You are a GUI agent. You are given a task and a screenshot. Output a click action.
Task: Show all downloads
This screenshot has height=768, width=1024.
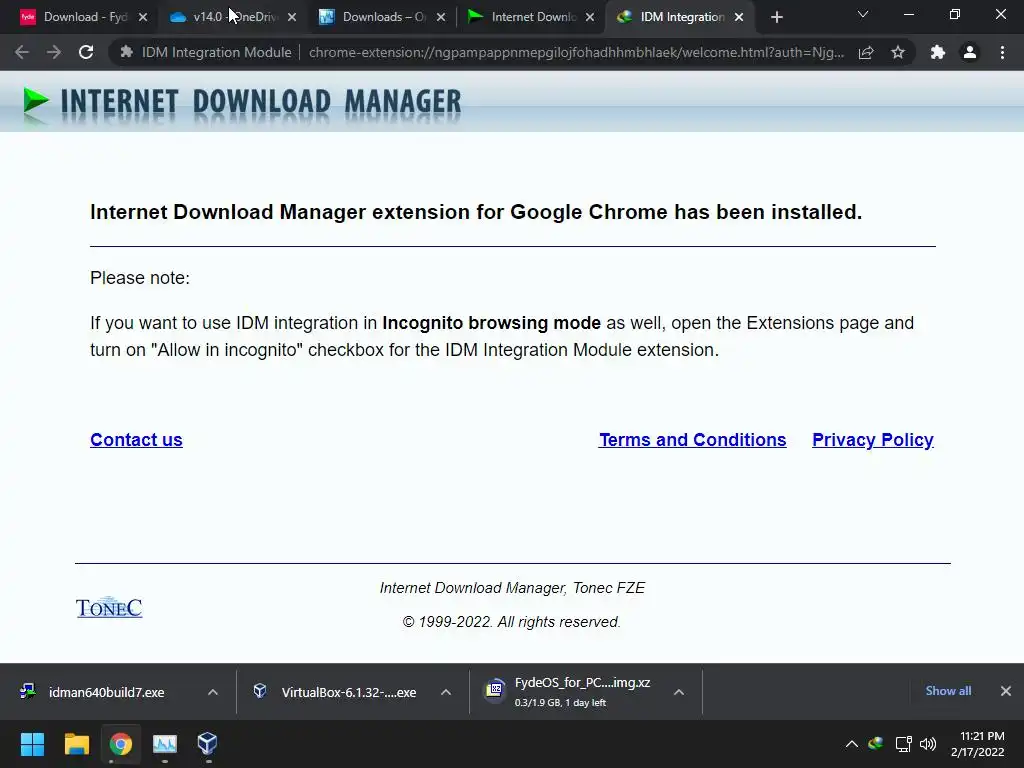948,691
